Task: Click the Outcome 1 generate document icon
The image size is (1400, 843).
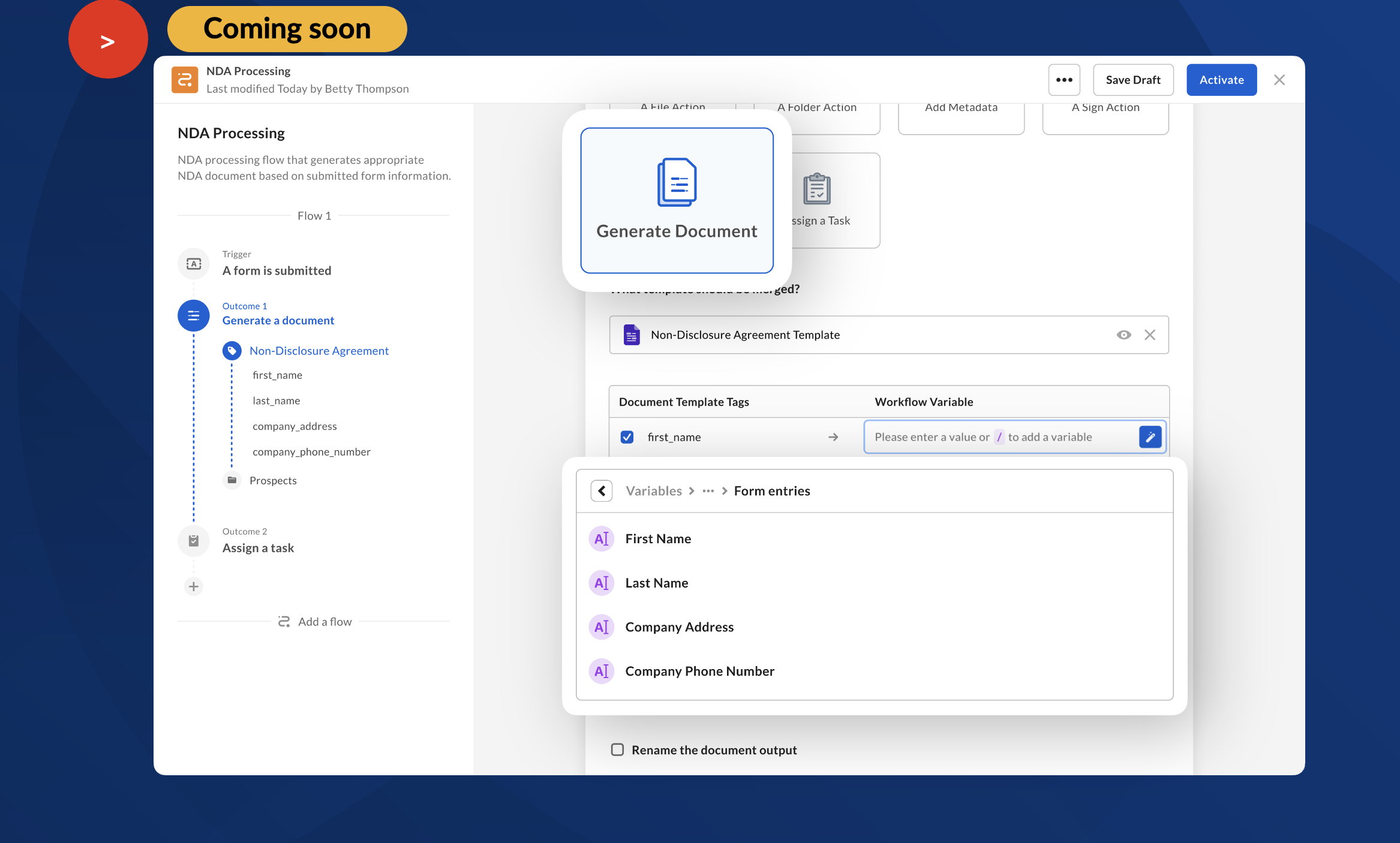Action: pos(193,315)
